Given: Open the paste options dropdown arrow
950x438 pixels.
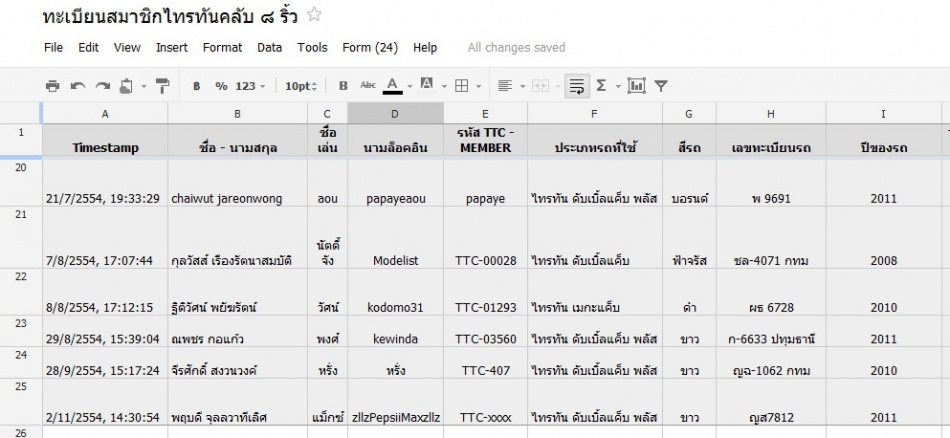Looking at the screenshot, I should point(144,87).
